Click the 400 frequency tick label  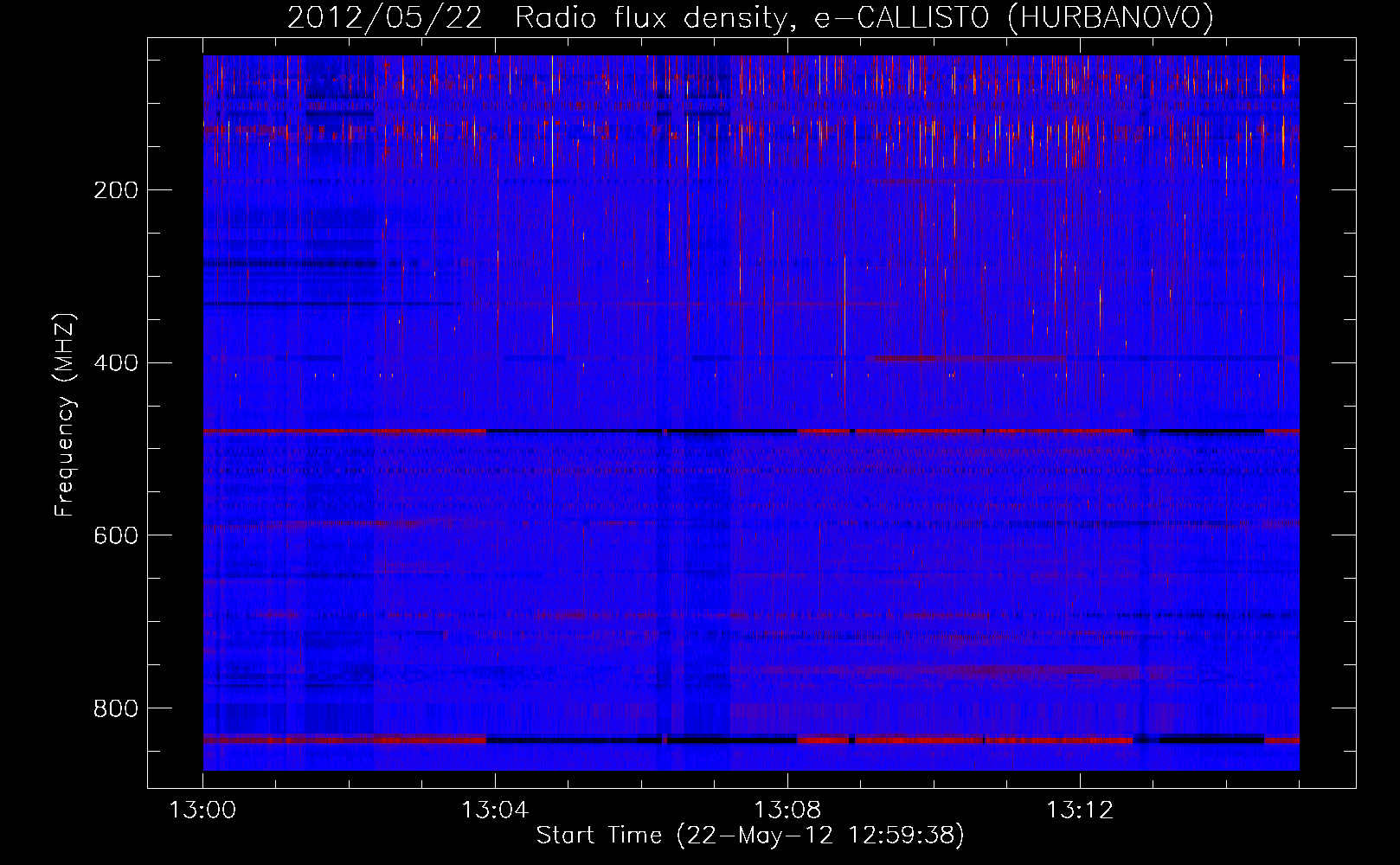pos(115,363)
